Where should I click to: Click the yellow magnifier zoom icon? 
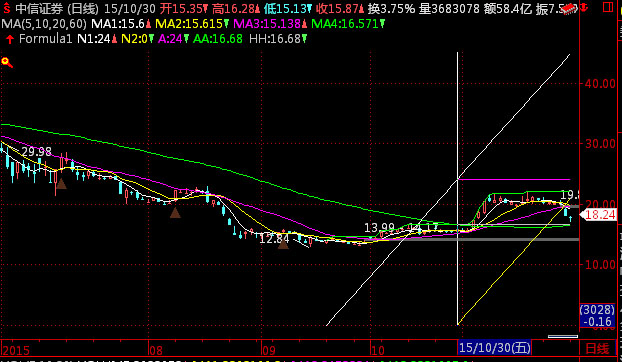7,63
